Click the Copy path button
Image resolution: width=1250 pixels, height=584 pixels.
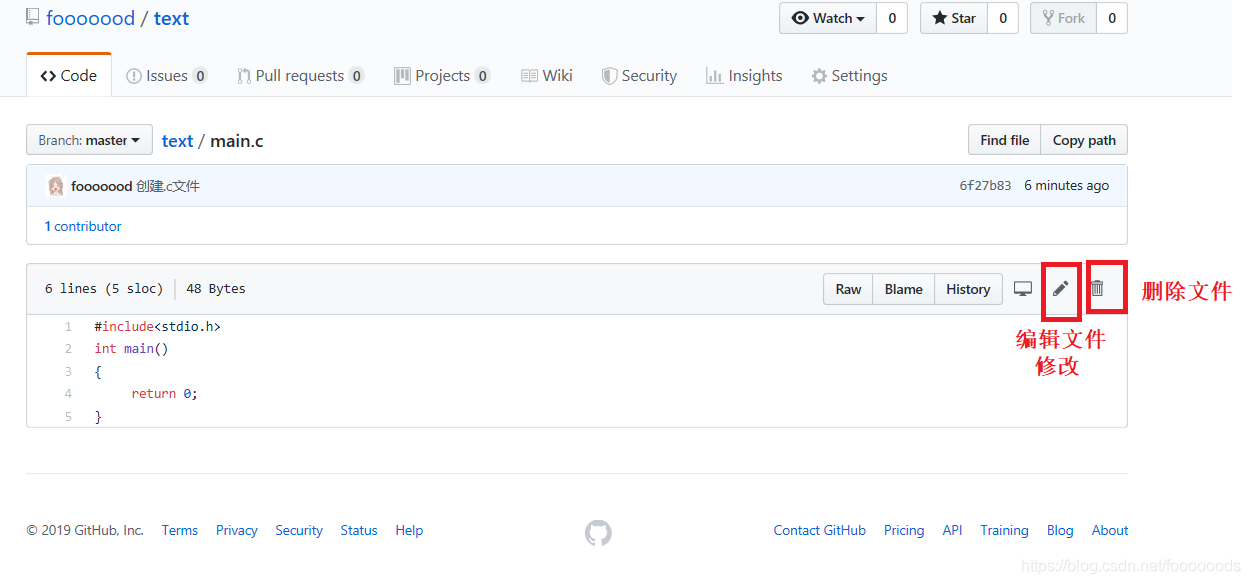point(1084,140)
